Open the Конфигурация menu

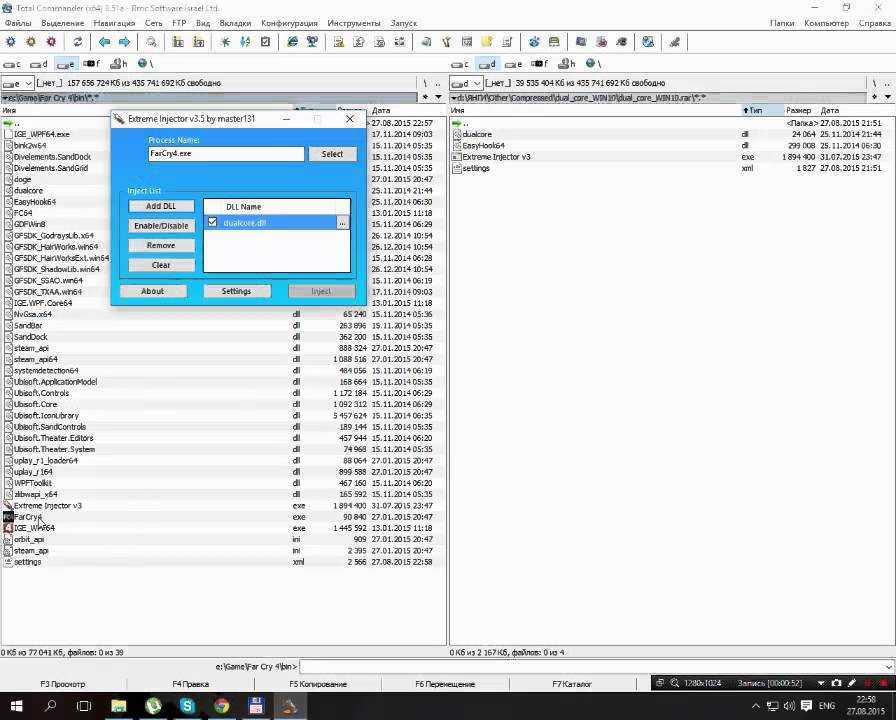point(289,23)
